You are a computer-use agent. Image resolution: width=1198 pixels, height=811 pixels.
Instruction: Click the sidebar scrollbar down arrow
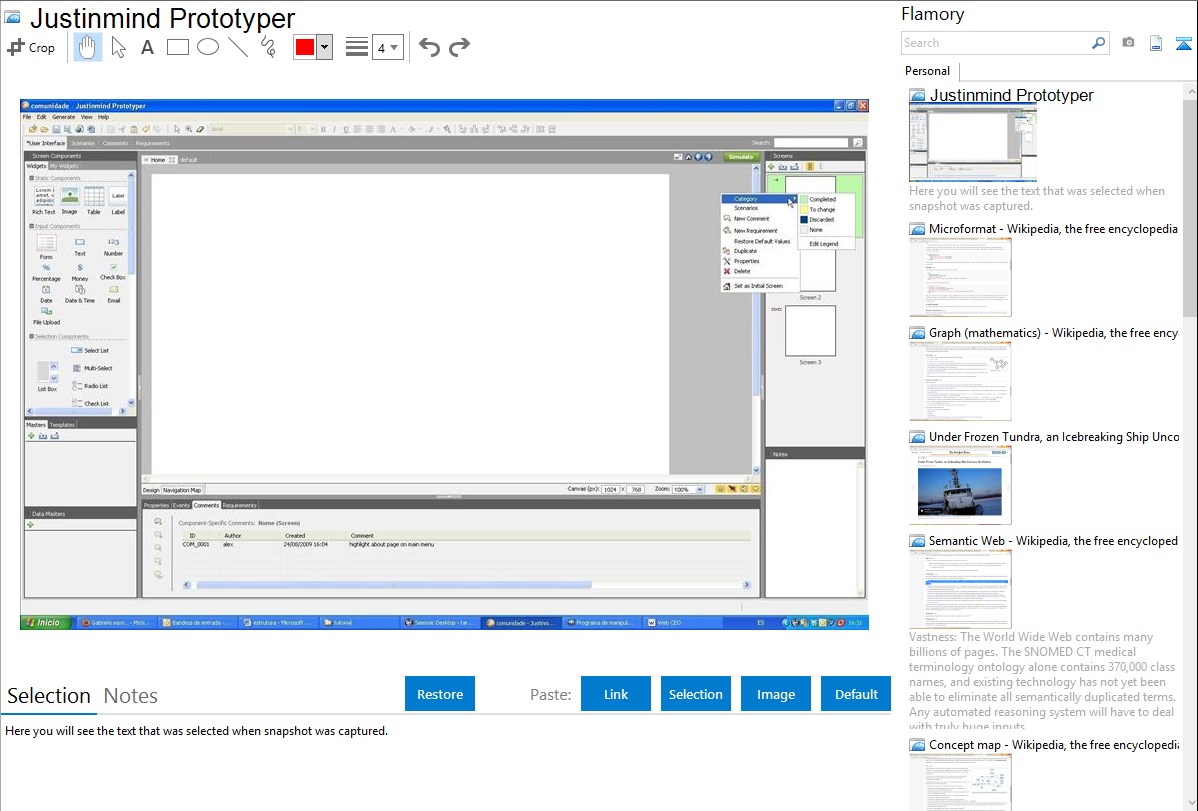[1191, 803]
